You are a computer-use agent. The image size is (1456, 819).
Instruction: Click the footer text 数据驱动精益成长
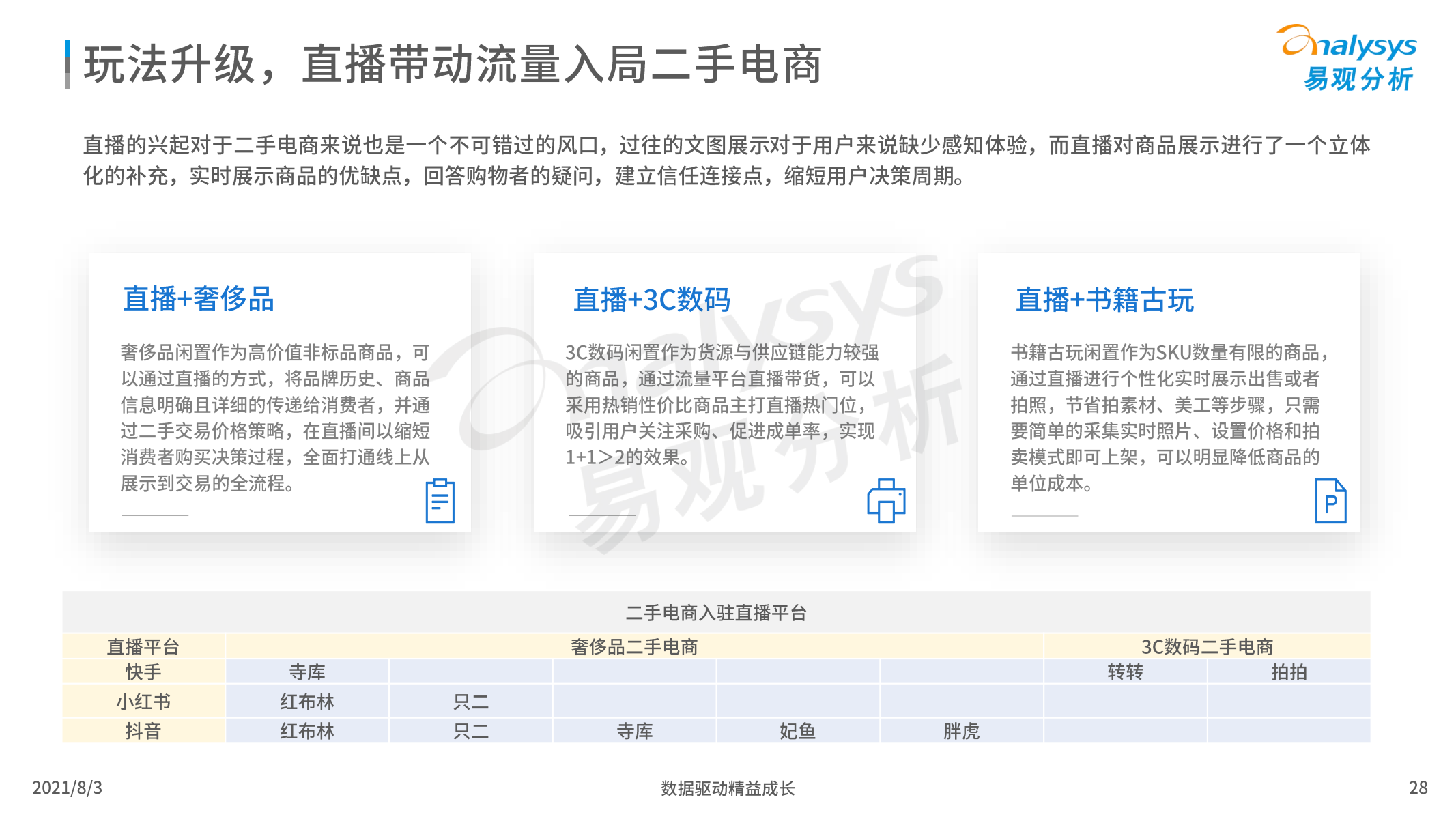pyautogui.click(x=728, y=788)
